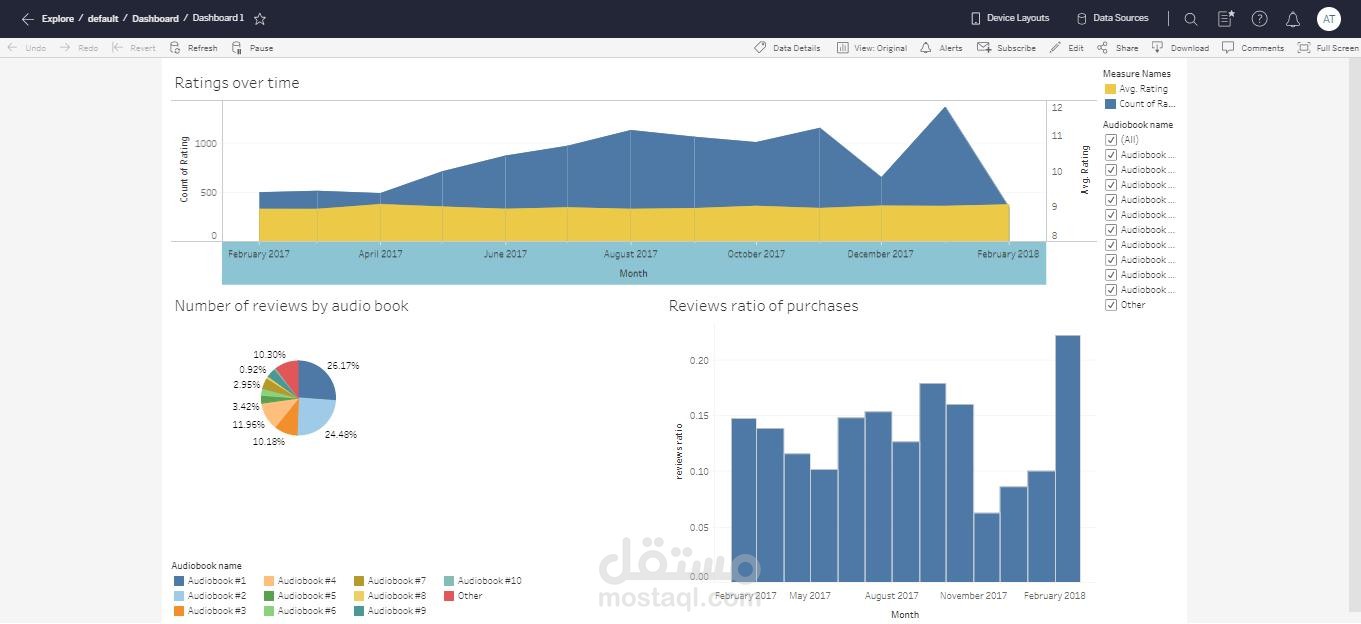The height and width of the screenshot is (624, 1361).
Task: Open Data Details
Action: (x=787, y=48)
